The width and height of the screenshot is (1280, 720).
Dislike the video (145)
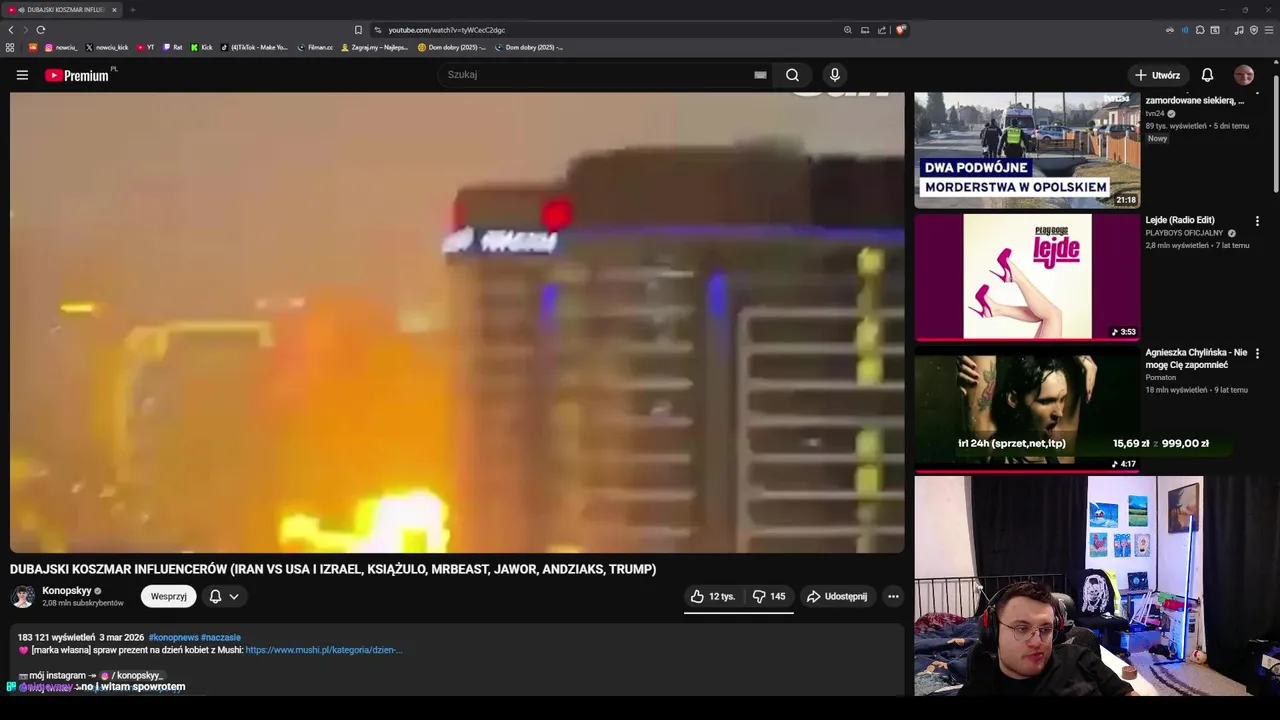(x=769, y=596)
